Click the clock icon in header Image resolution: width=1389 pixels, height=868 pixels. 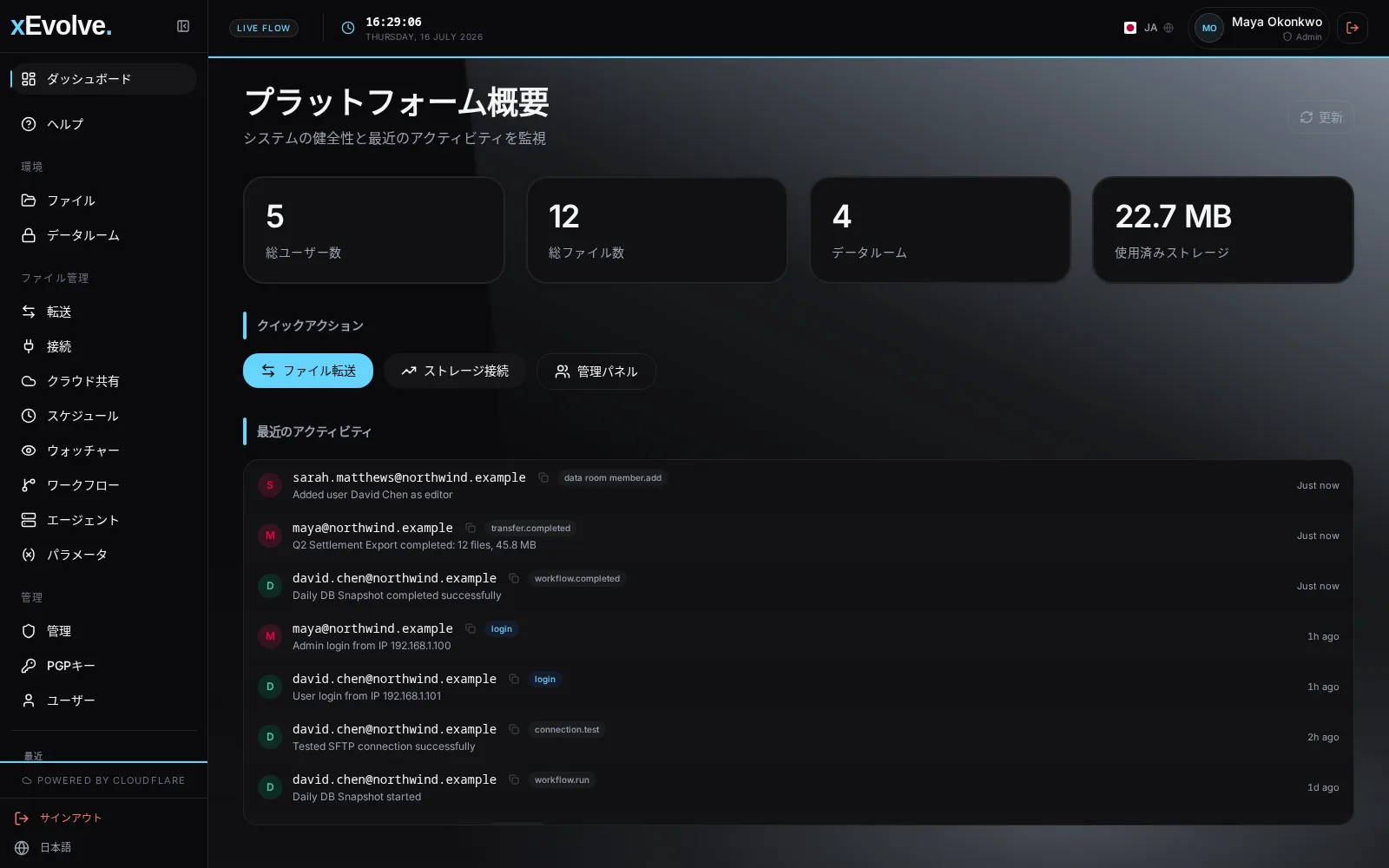(348, 28)
